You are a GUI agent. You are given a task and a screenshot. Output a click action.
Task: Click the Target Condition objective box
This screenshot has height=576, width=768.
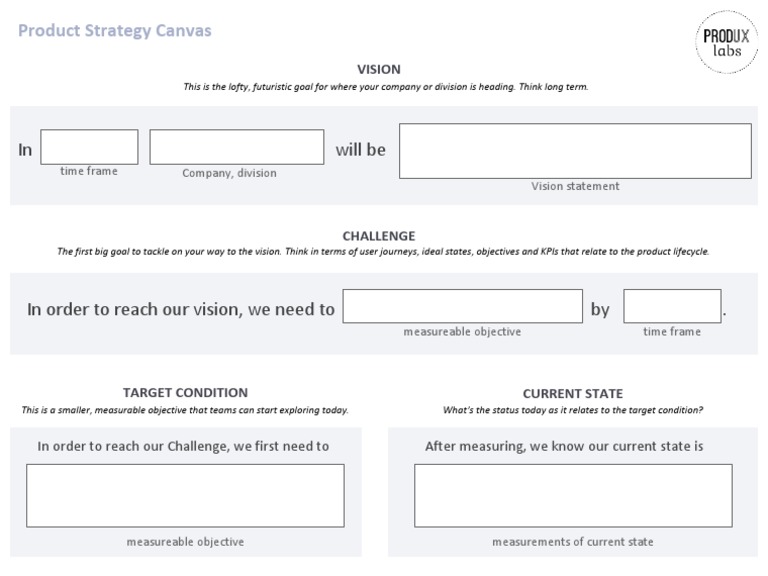(x=185, y=495)
